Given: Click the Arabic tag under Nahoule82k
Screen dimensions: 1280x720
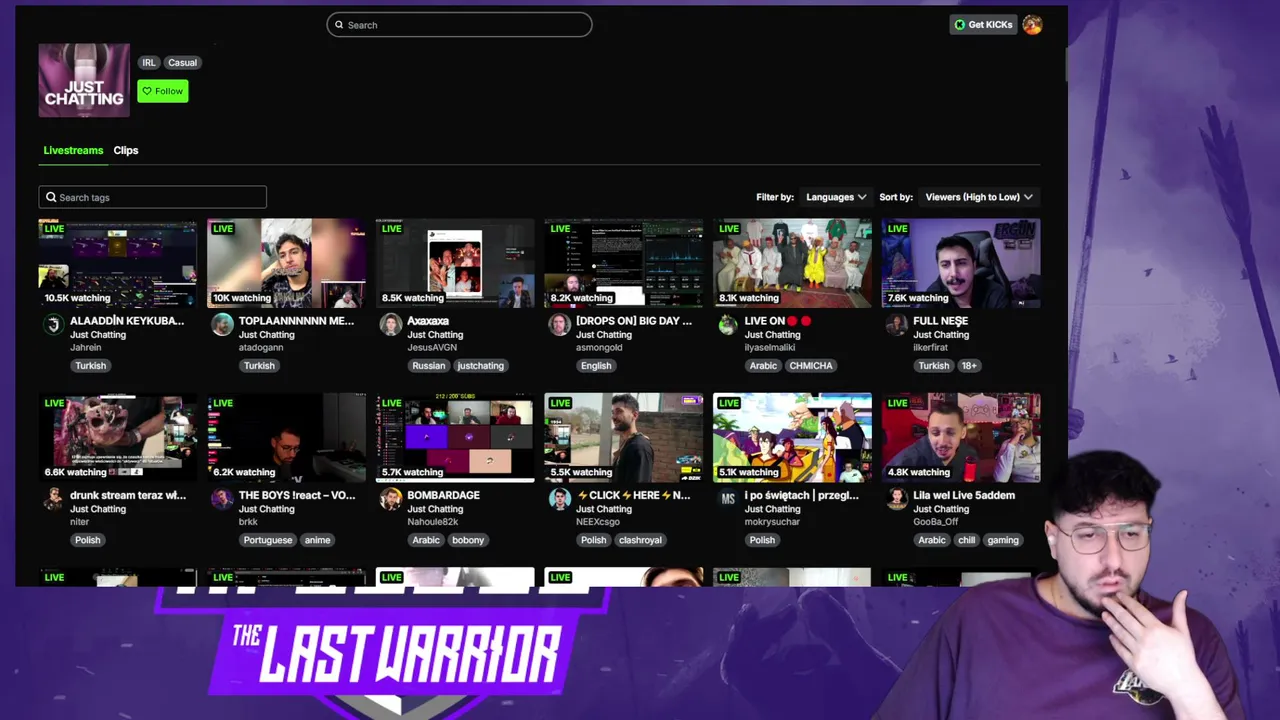Looking at the screenshot, I should coord(426,540).
